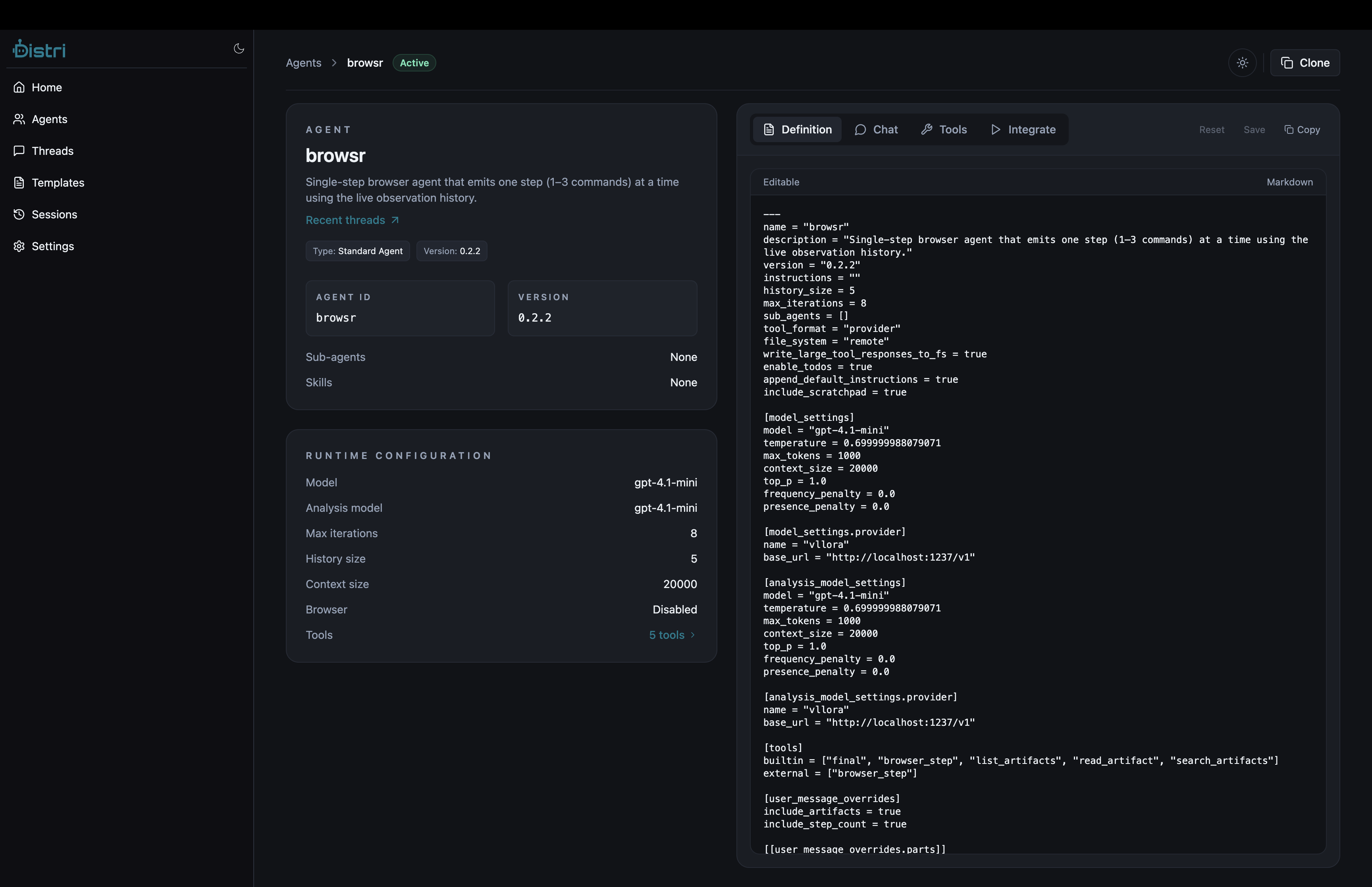Switch to the Tools tab
The width and height of the screenshot is (1372, 887).
(943, 129)
